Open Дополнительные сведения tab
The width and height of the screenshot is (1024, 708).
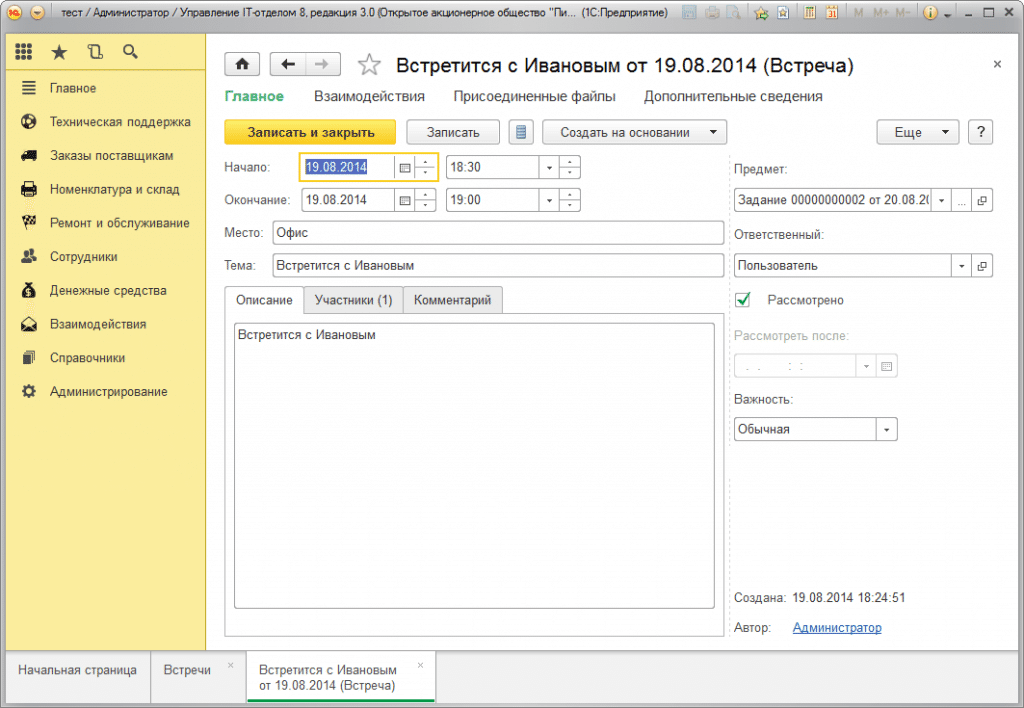click(733, 96)
